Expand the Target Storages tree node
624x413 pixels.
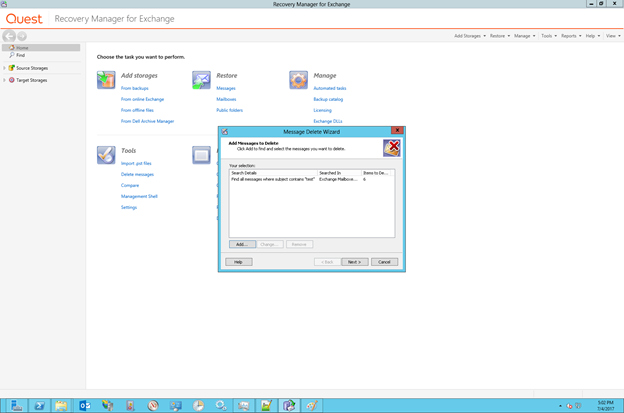point(4,80)
